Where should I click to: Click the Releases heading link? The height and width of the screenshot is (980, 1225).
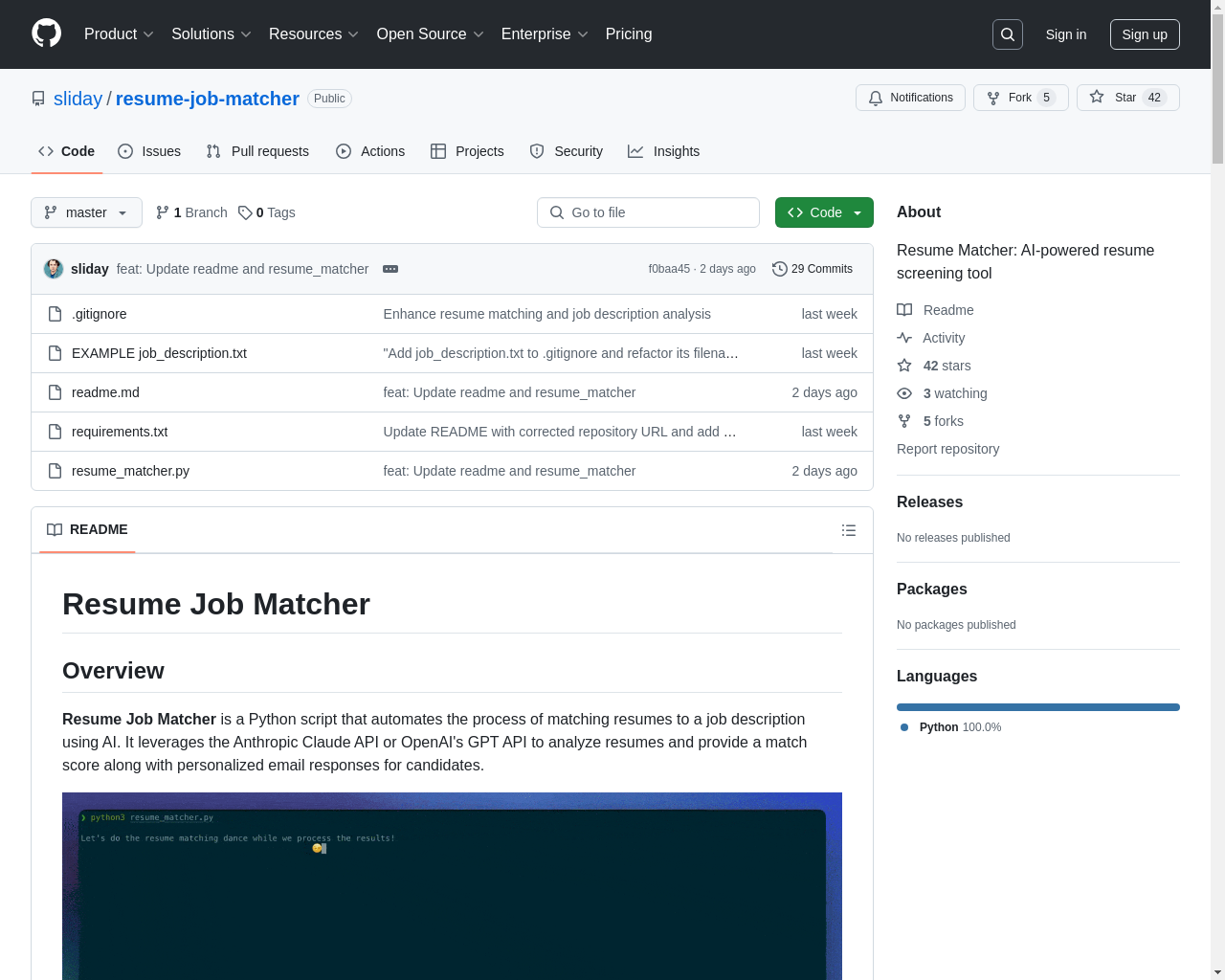click(929, 502)
